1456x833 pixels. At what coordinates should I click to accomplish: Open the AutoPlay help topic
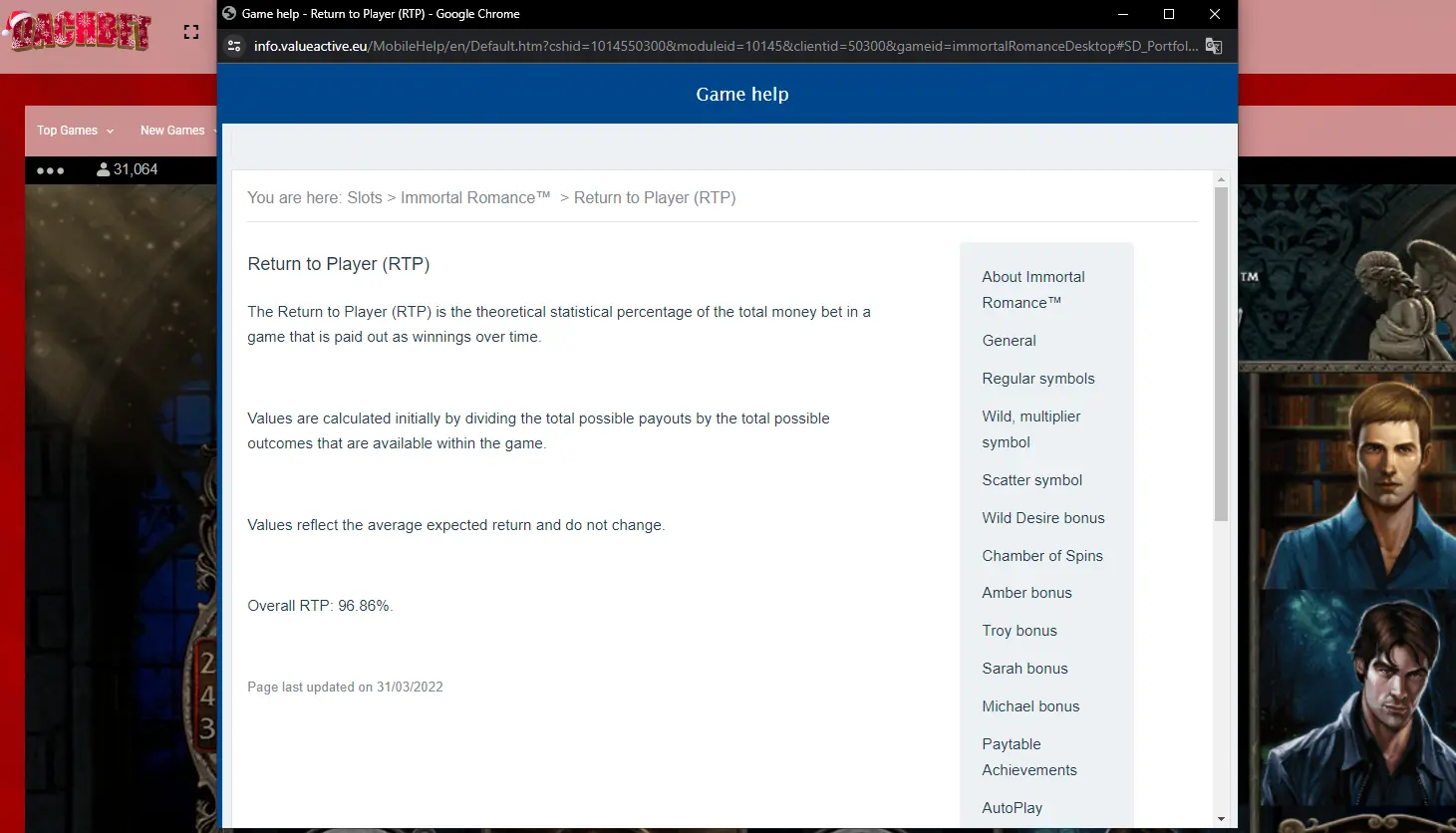pyautogui.click(x=1012, y=808)
